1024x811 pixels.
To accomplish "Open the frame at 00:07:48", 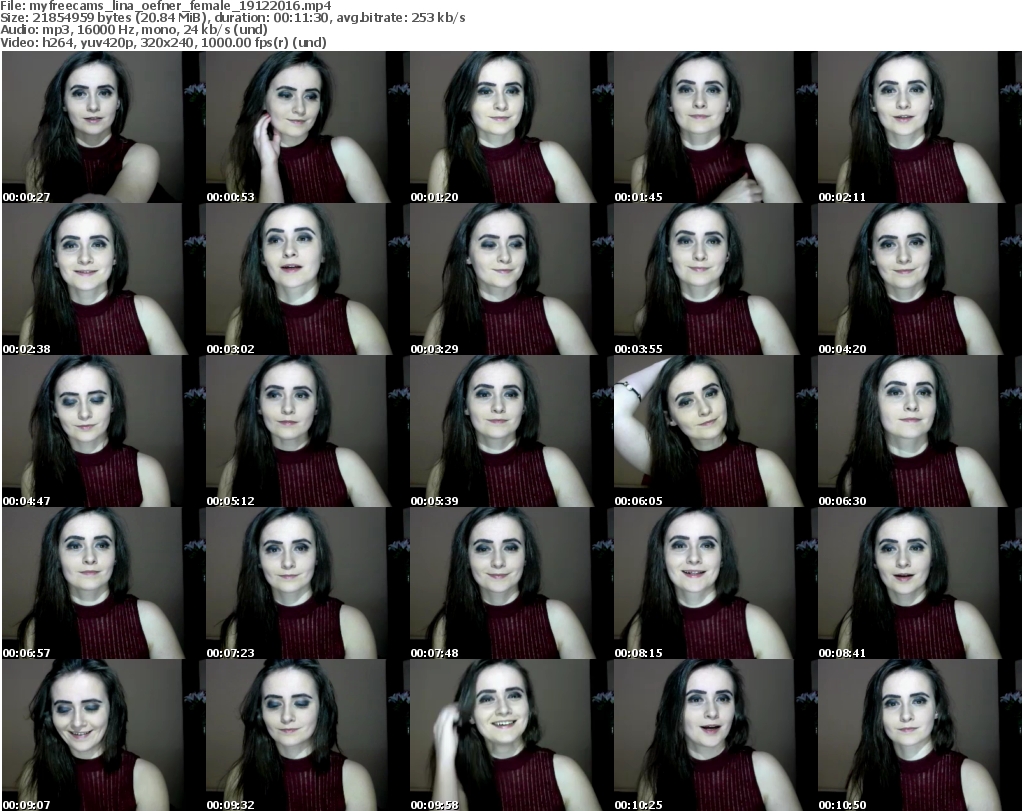I will (x=510, y=583).
